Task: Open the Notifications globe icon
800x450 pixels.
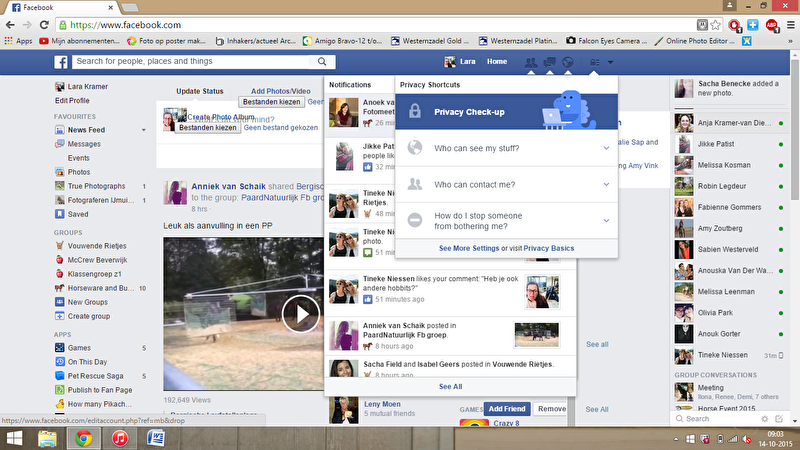Action: point(566,62)
